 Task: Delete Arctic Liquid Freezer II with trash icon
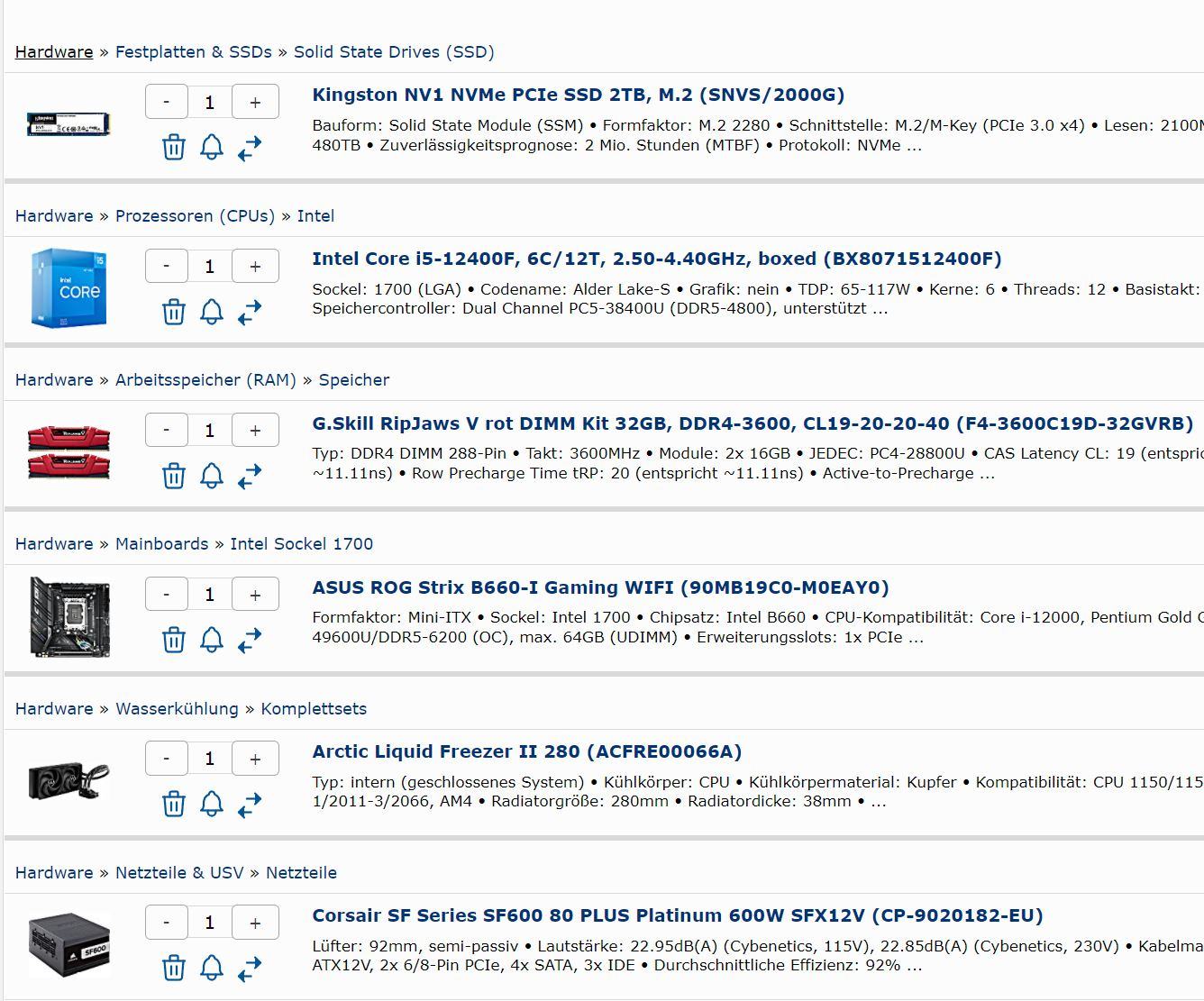tap(173, 804)
